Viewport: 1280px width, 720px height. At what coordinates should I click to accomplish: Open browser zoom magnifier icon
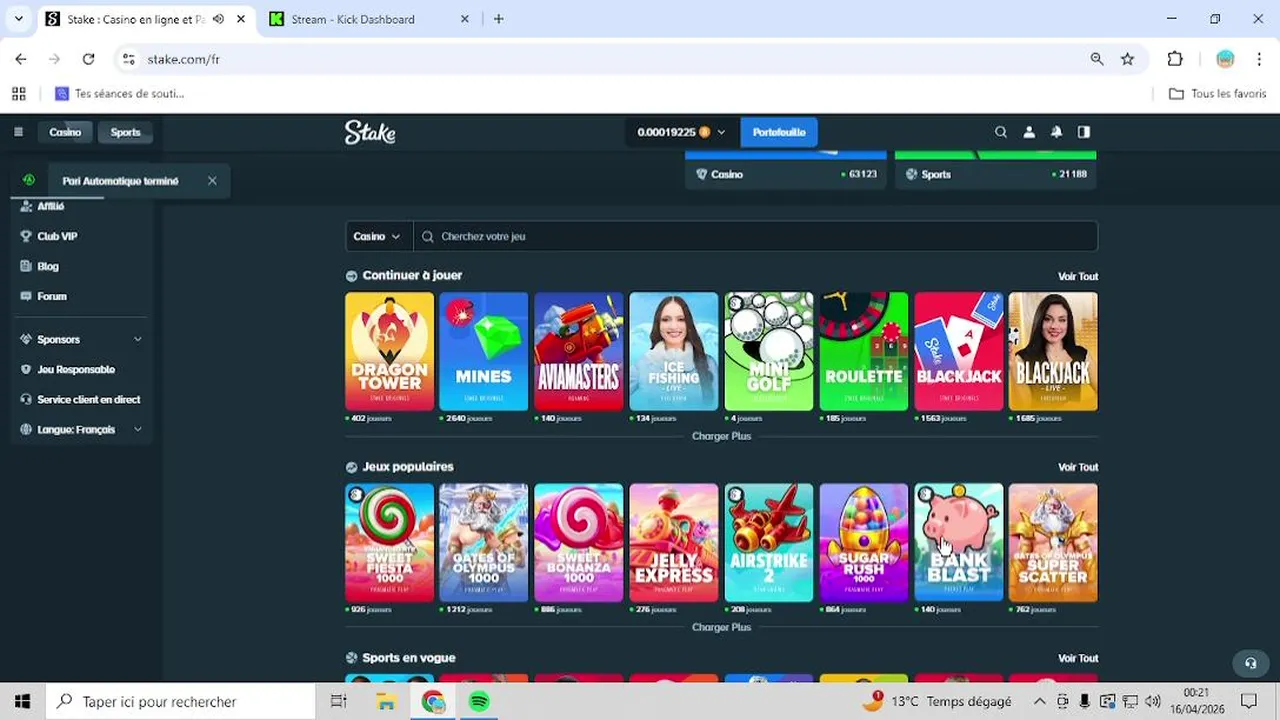tap(1097, 59)
